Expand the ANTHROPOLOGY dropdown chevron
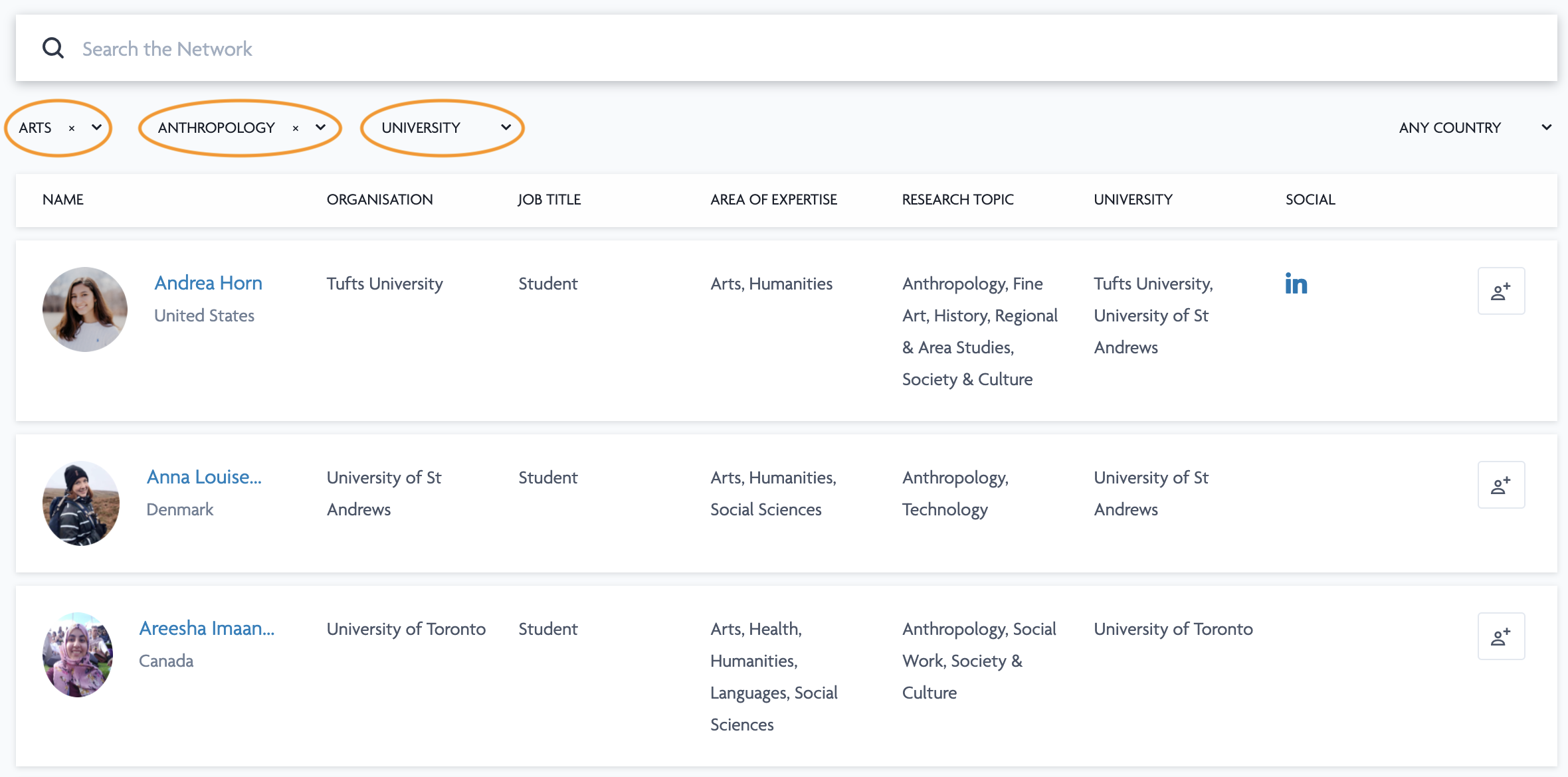 point(320,128)
